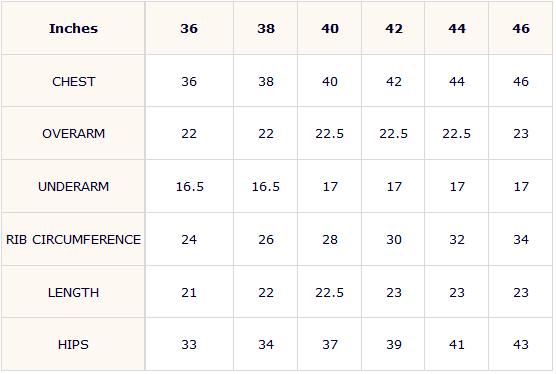Select hips value 37 under size 40
Viewport: 556px width, 374px height.
coord(330,345)
